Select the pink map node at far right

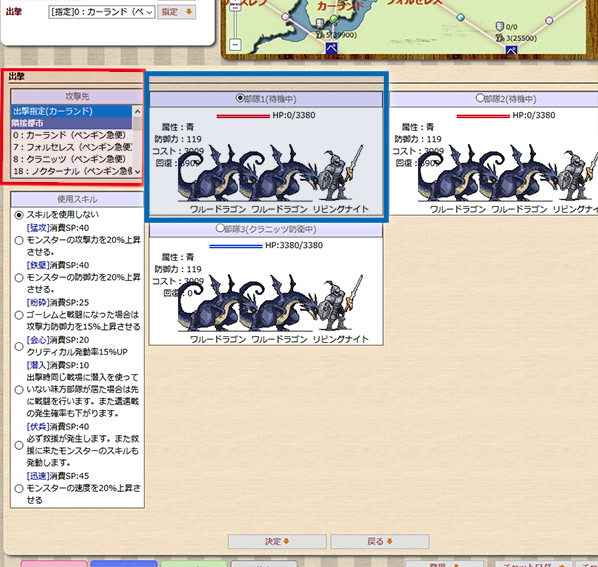pos(549,20)
